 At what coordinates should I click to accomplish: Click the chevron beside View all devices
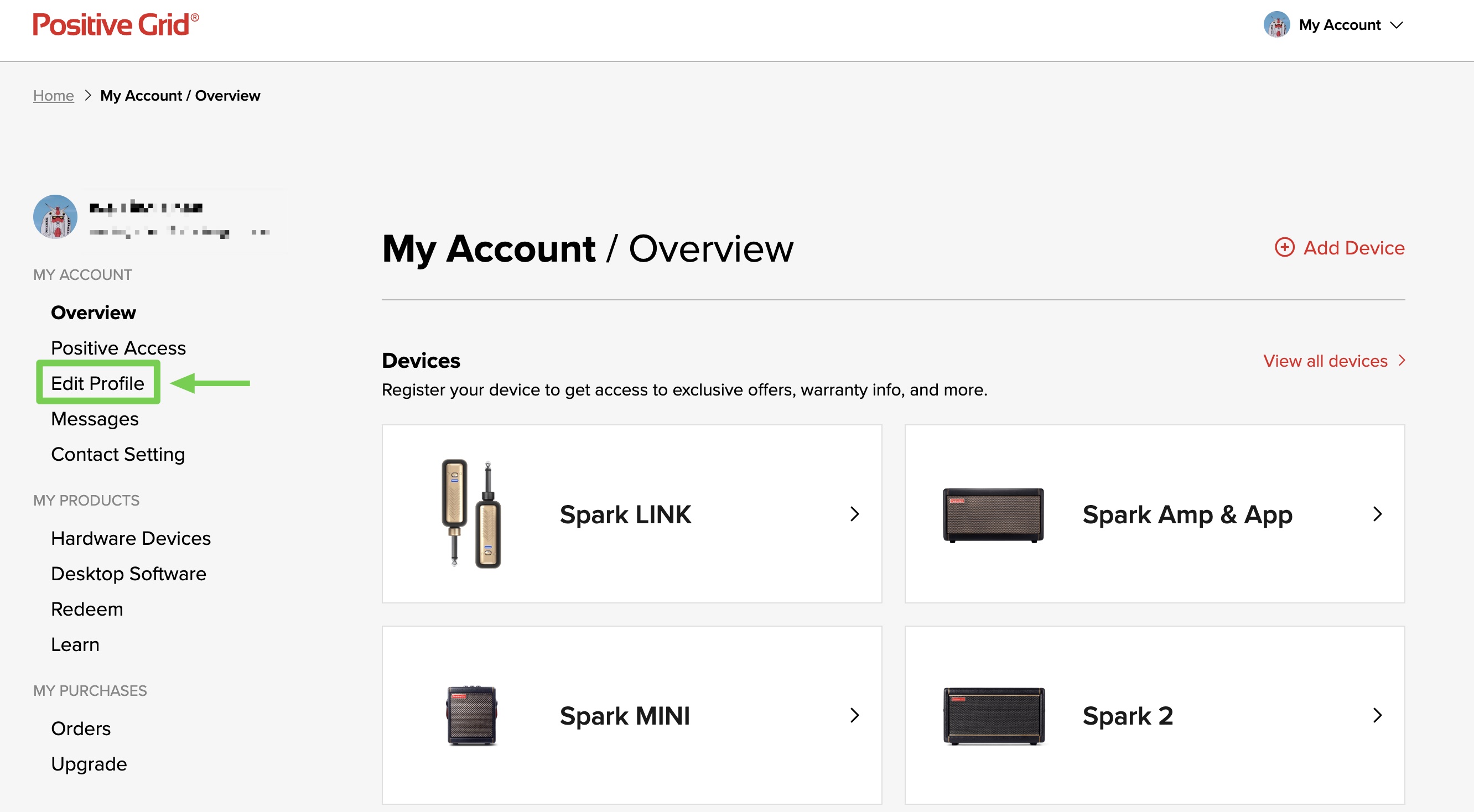tap(1402, 361)
